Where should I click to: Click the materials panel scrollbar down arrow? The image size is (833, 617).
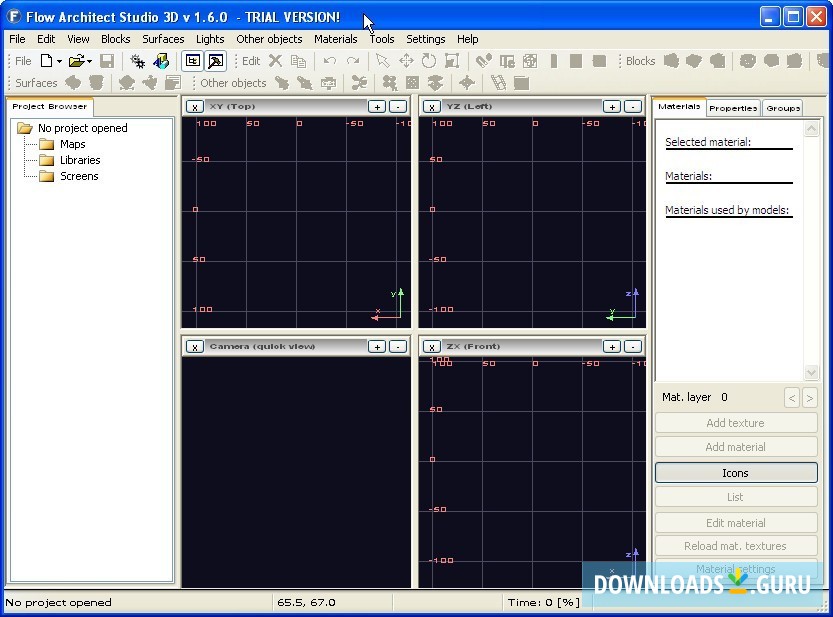point(812,372)
